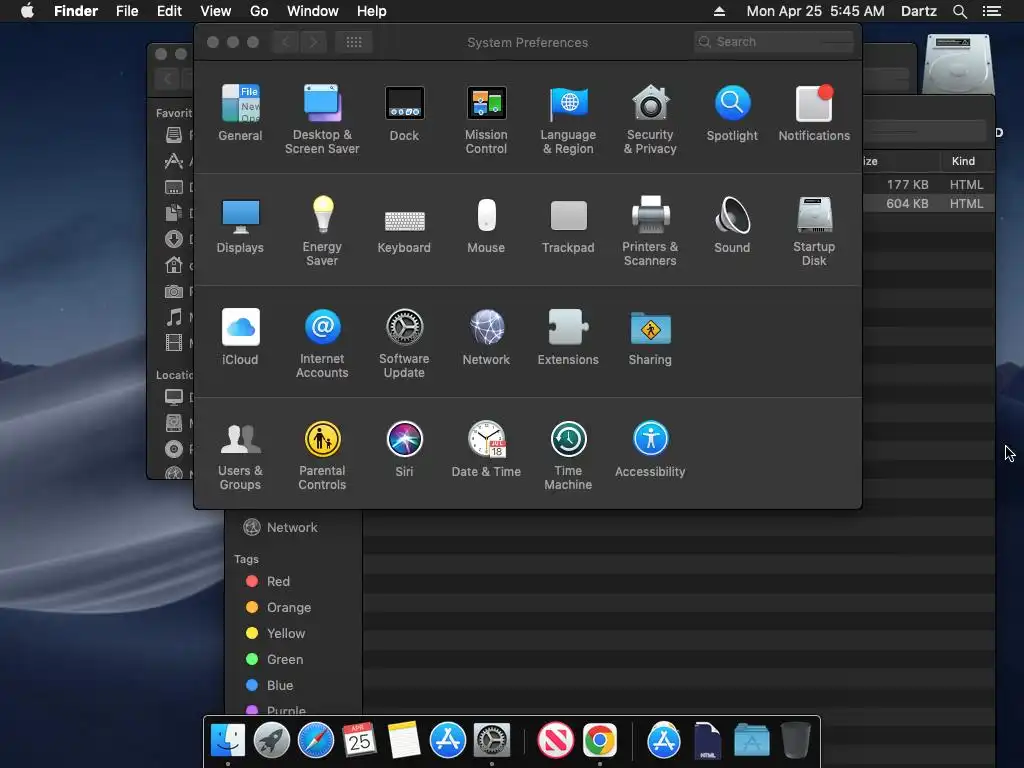Open the Dock preferences pane
The width and height of the screenshot is (1024, 768).
pyautogui.click(x=404, y=113)
